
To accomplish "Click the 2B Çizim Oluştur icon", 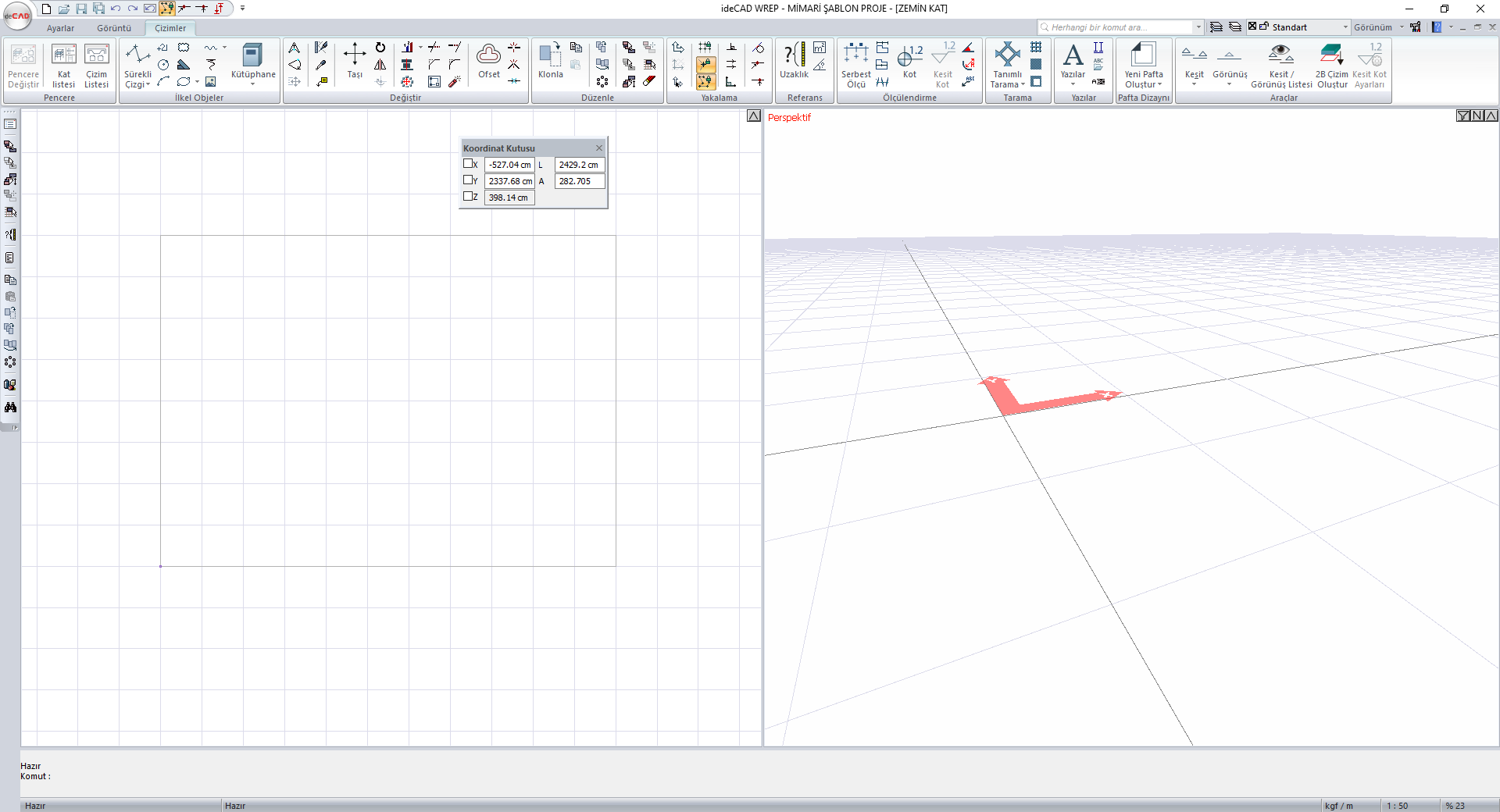I will [1331, 56].
